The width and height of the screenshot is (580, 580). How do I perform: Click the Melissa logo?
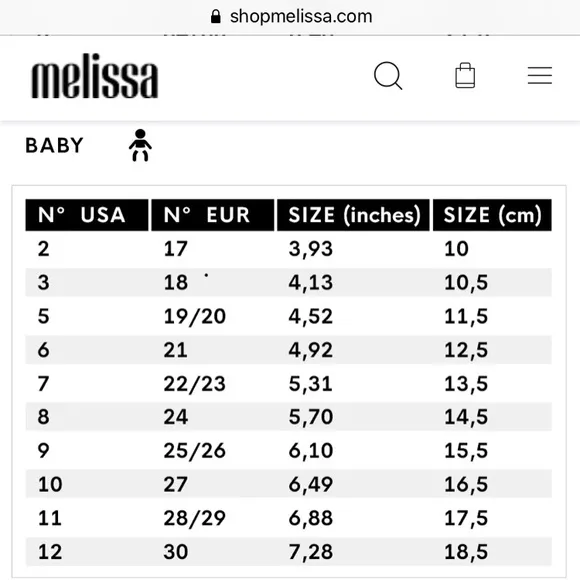pos(95,76)
